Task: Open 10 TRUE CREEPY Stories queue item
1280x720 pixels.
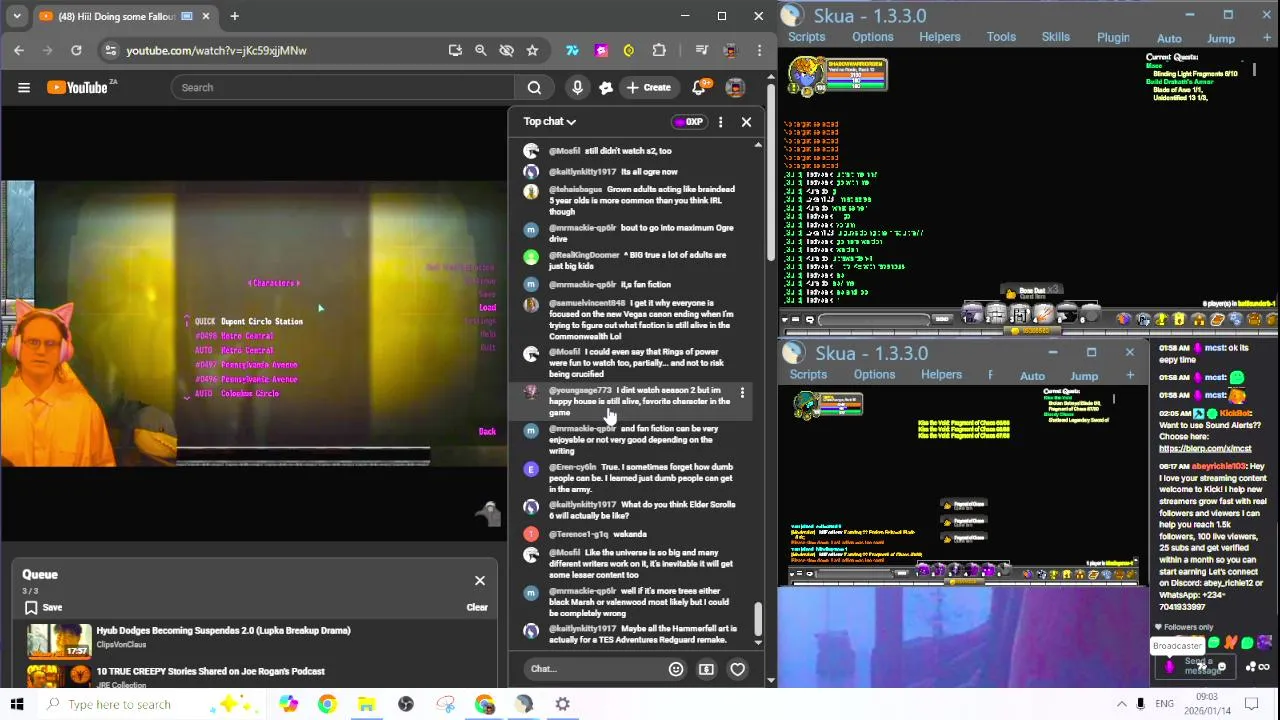Action: 210,671
